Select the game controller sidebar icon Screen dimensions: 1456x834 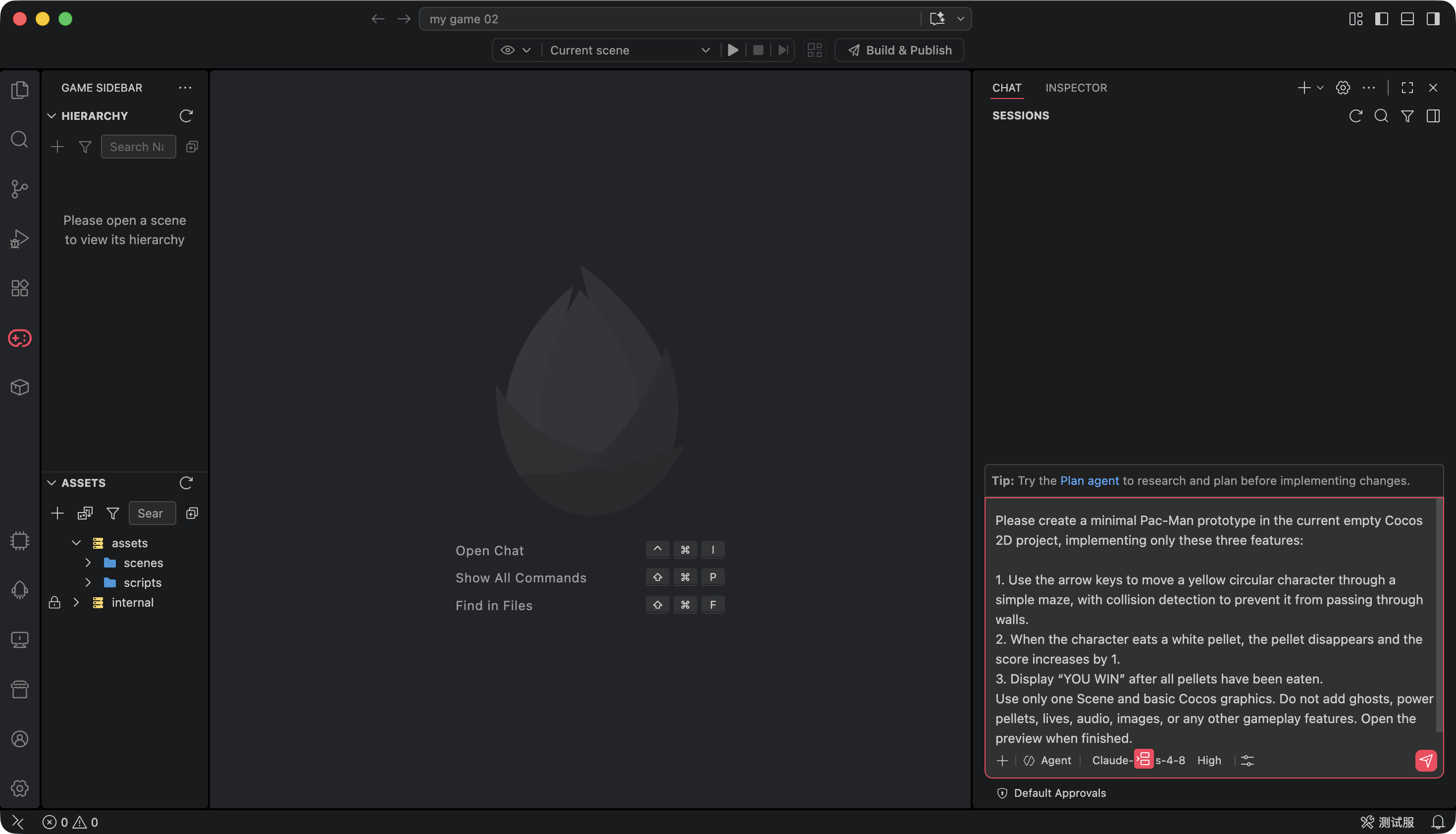[19, 338]
